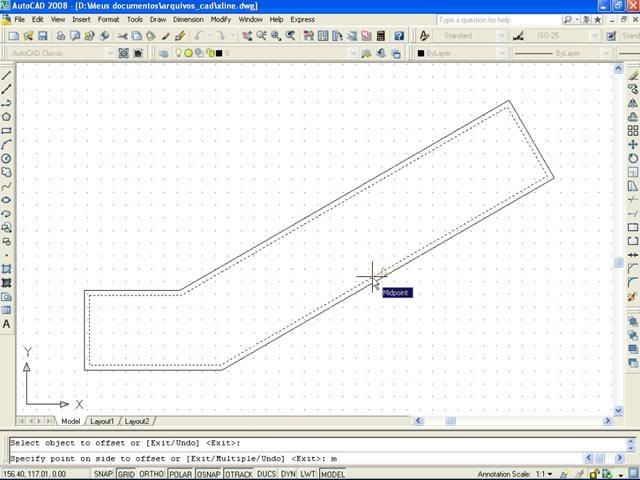640x480 pixels.
Task: Select the Construction Line tool
Action: click(6, 89)
